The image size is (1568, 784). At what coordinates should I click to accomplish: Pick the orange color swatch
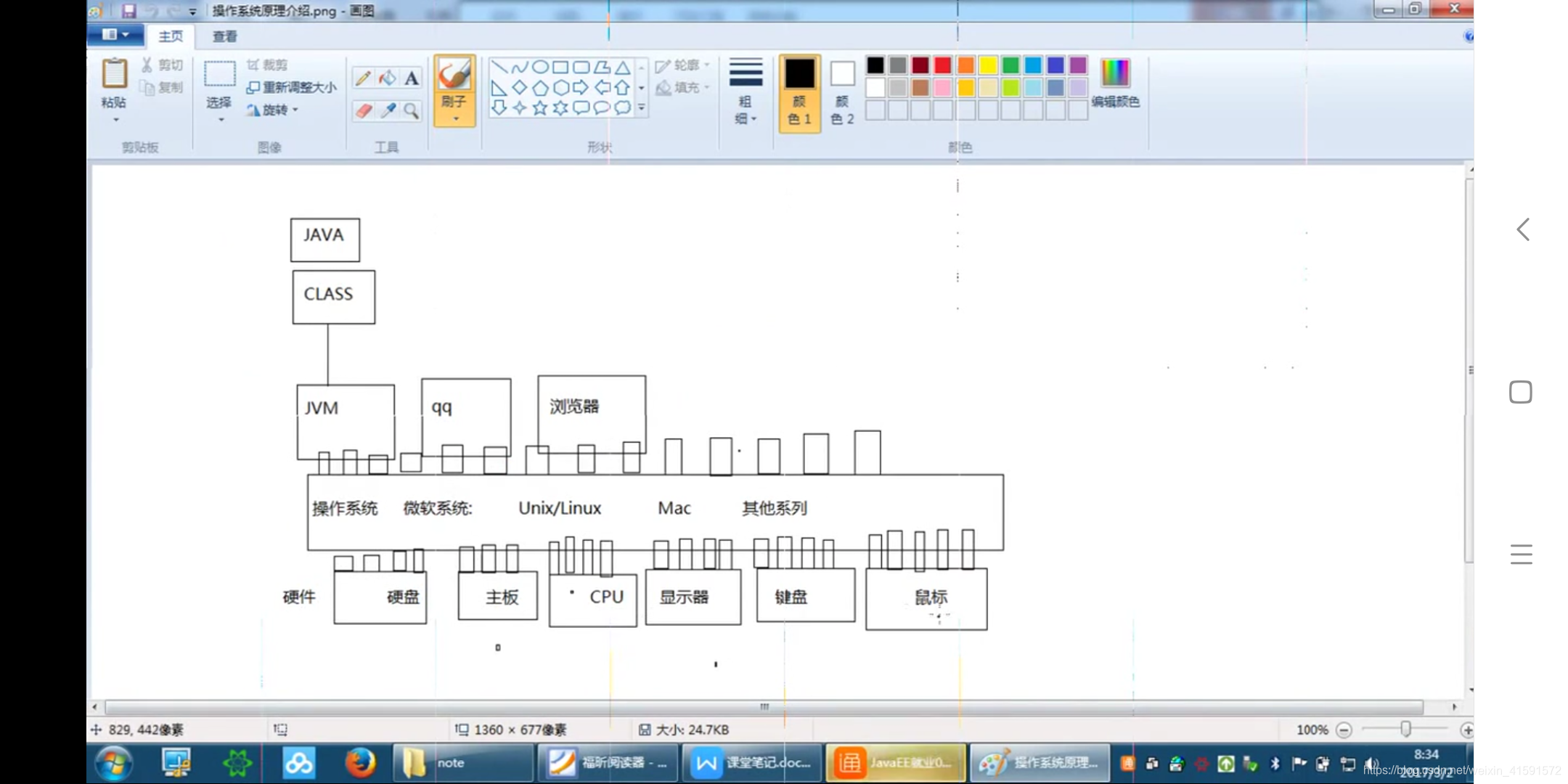[x=965, y=65]
